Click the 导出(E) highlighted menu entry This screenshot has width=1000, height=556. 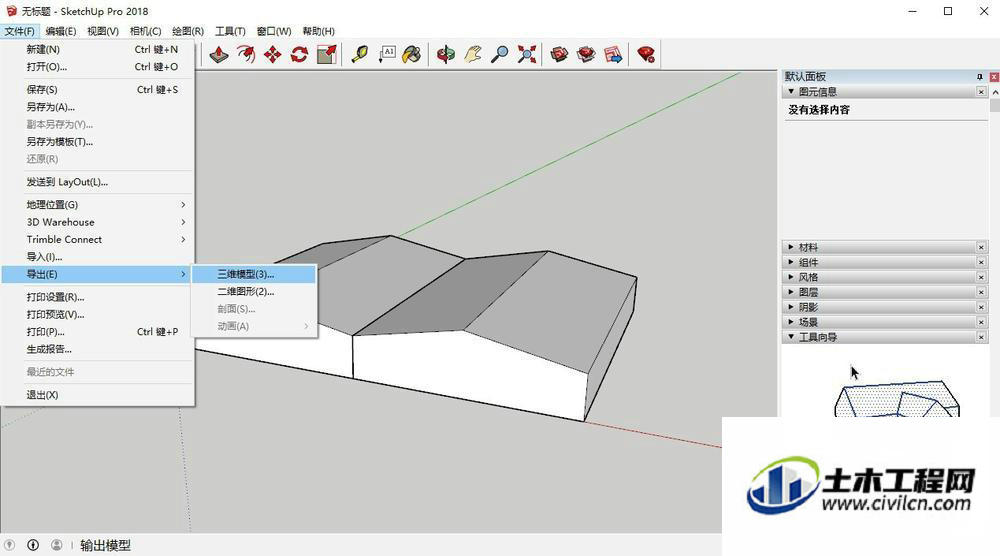tap(97, 274)
